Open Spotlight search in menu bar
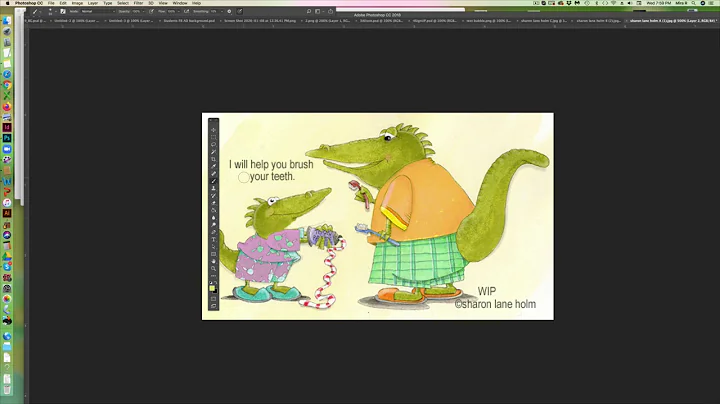 coord(693,3)
